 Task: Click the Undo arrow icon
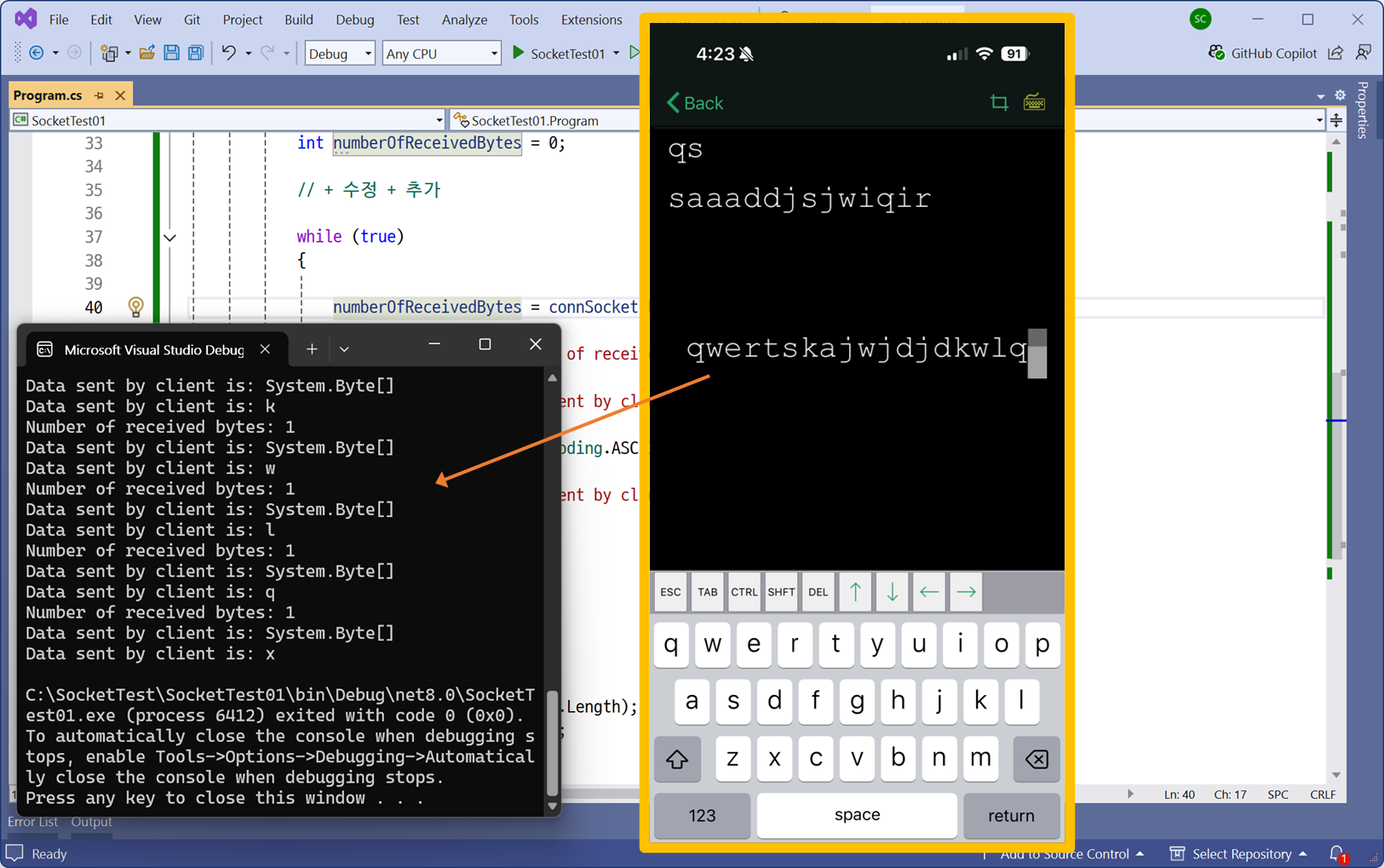tap(228, 53)
